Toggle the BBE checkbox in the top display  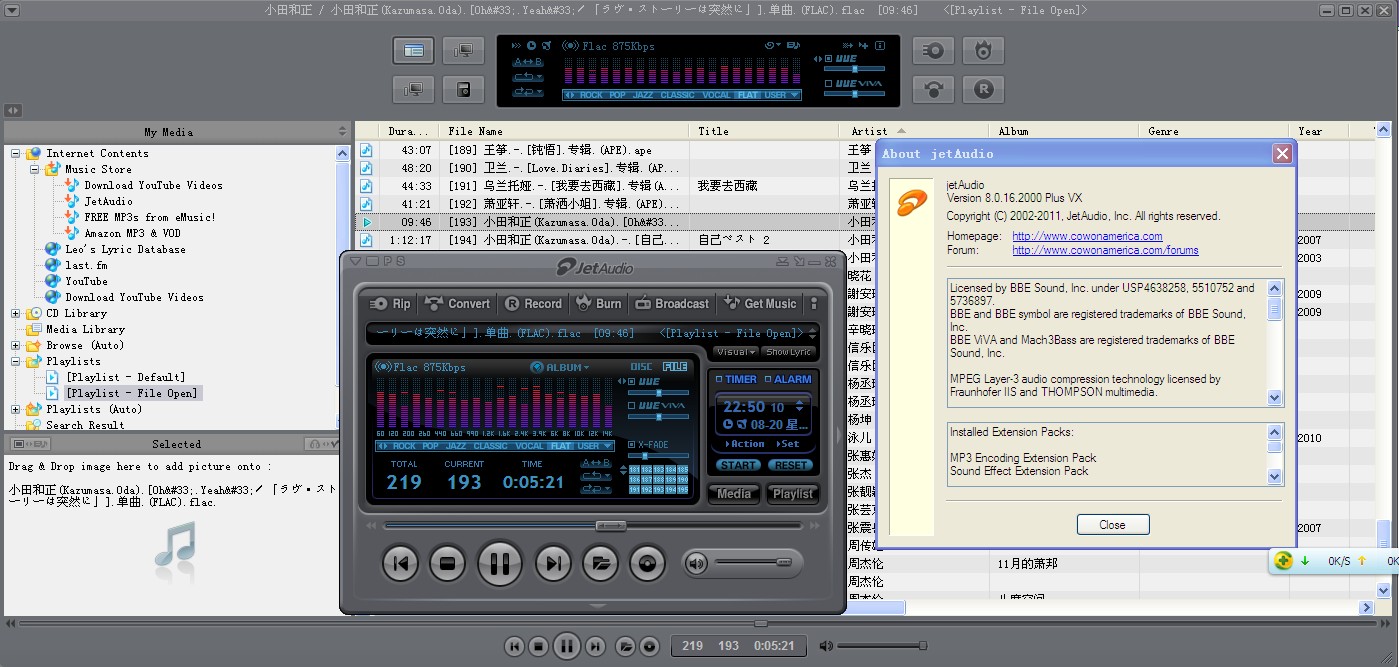click(x=828, y=59)
